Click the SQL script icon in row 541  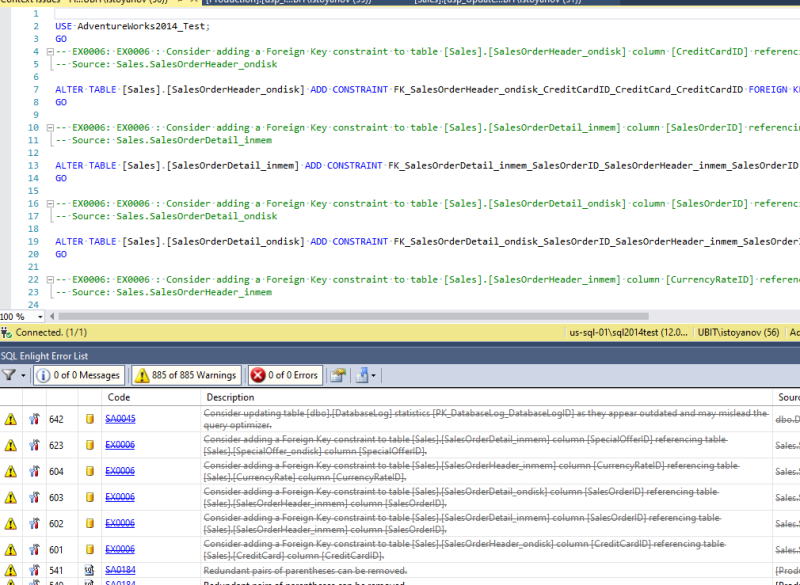click(90, 570)
